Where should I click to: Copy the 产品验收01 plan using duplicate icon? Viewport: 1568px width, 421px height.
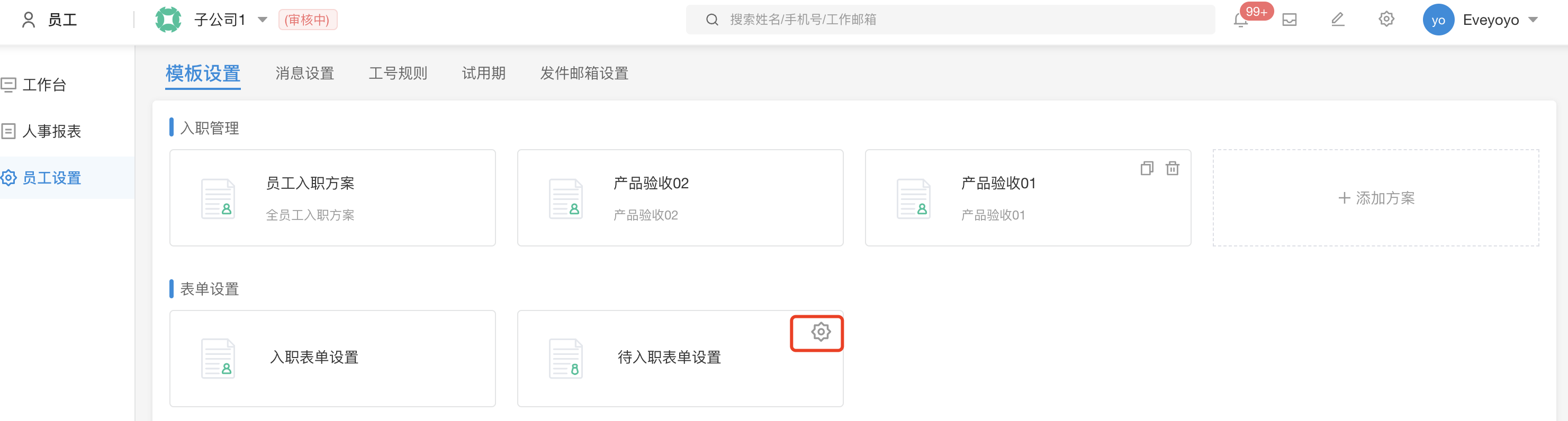(1147, 169)
